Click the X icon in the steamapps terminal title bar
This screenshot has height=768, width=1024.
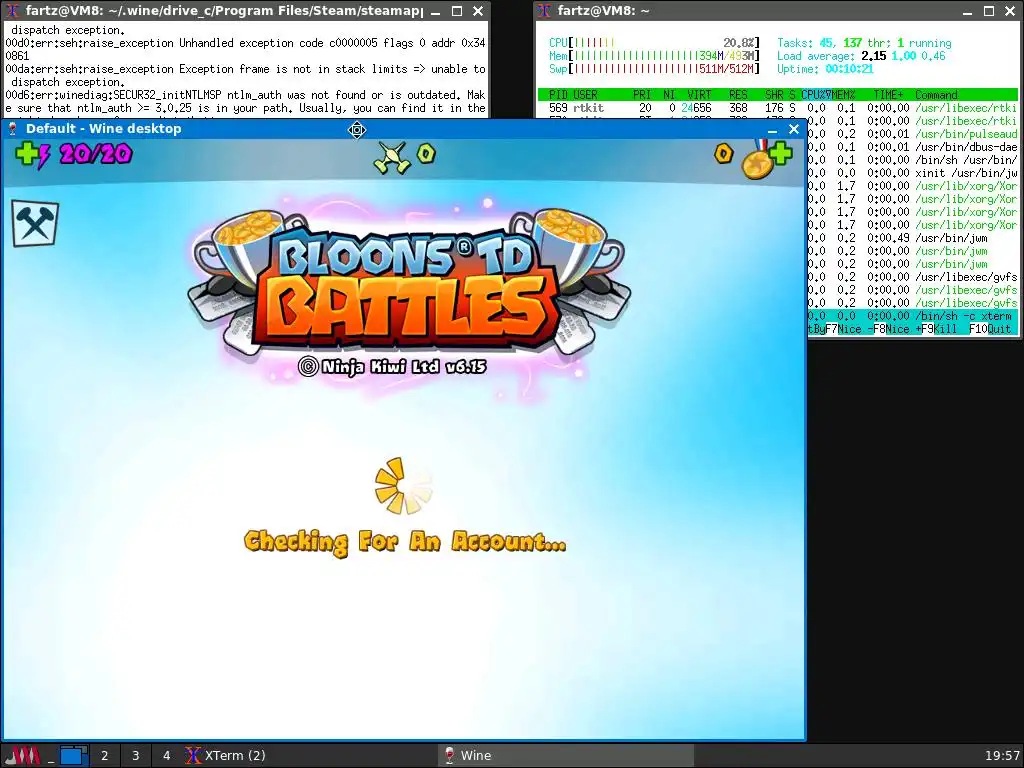click(13, 10)
